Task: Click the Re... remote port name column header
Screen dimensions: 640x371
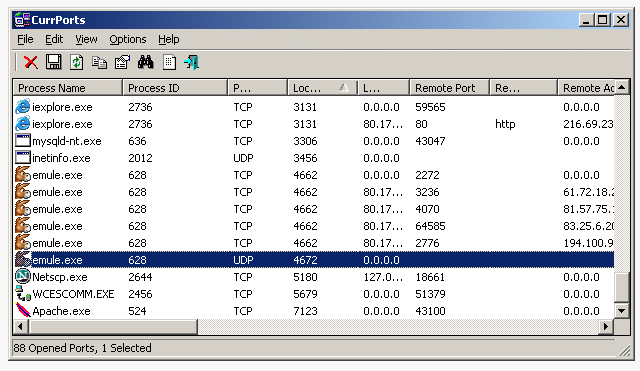Action: [524, 88]
